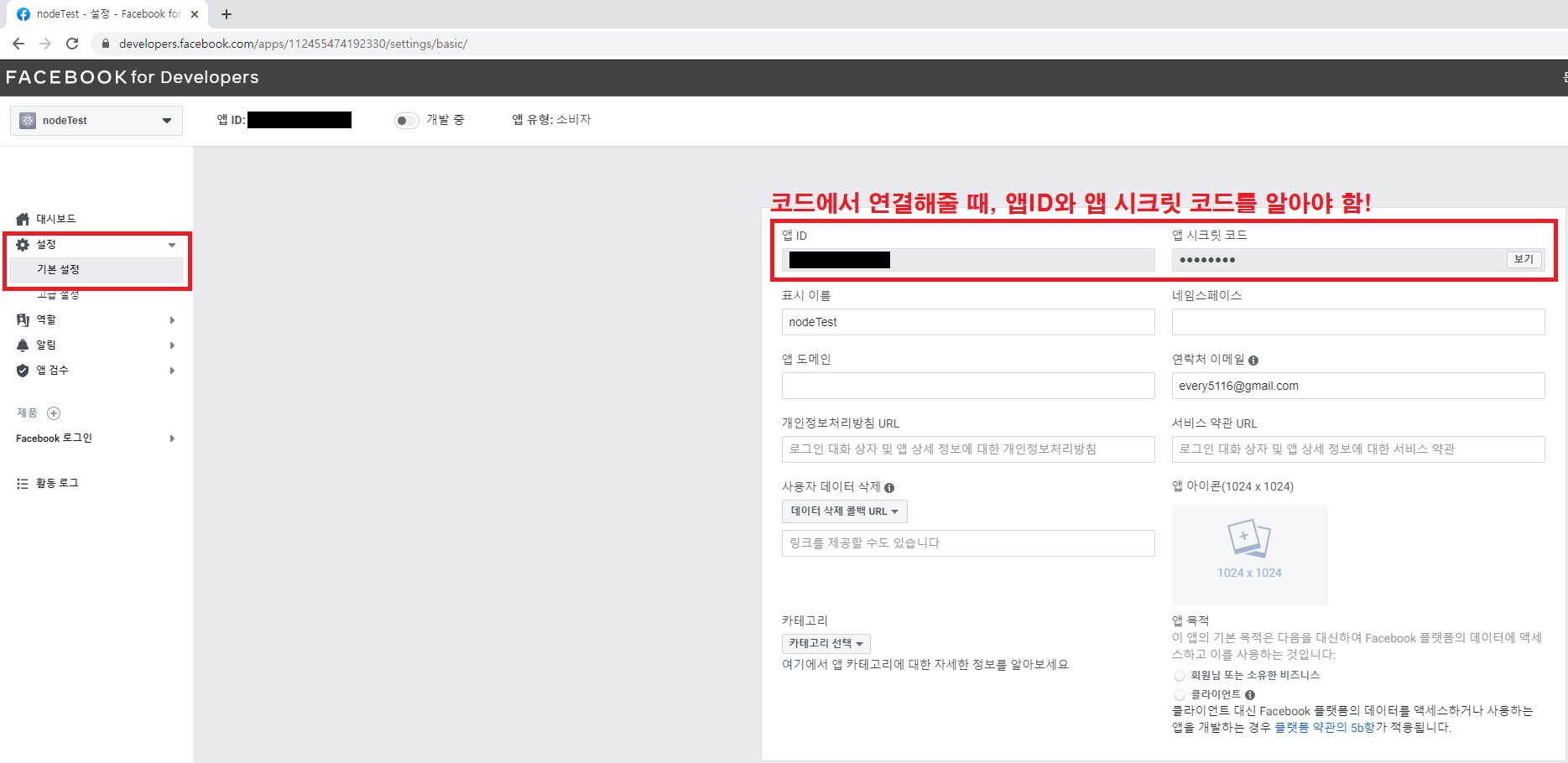
Task: Click the 역할 menu label
Action: coord(46,320)
